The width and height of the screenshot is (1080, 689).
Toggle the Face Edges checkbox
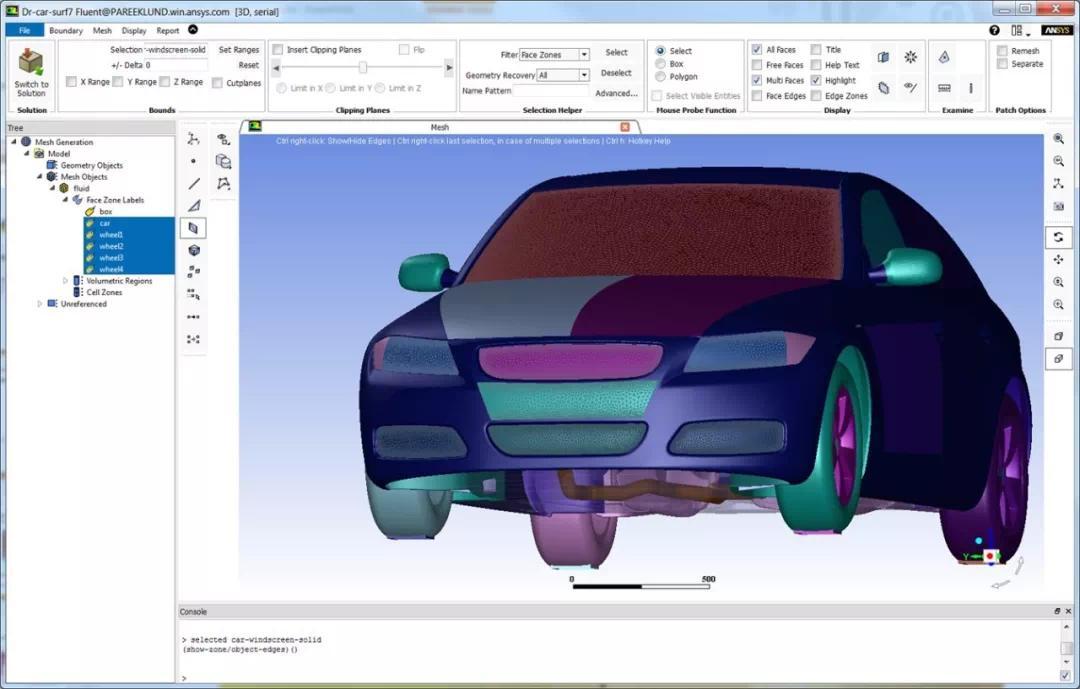point(757,96)
